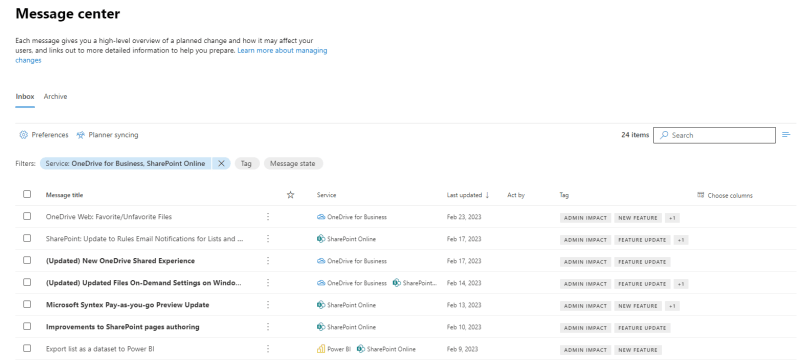Click Choose columns button

pos(724,195)
